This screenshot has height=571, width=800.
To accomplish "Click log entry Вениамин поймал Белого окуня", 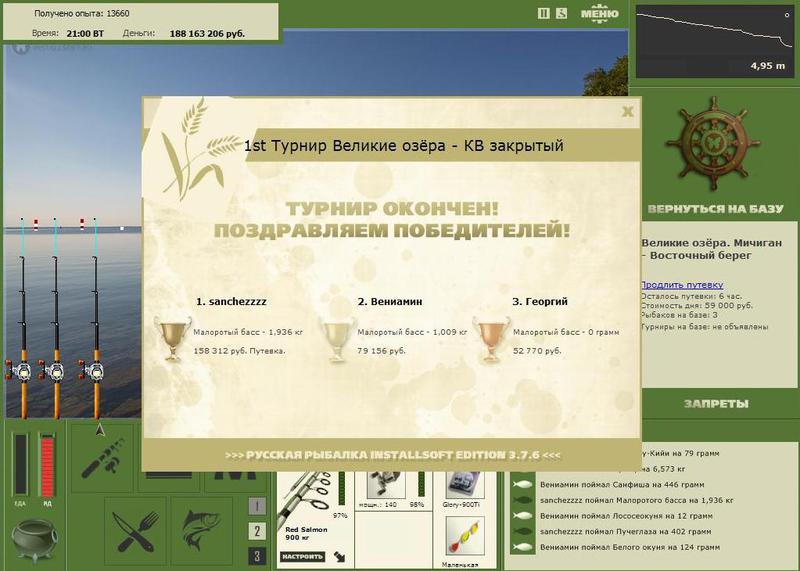I will 630,548.
